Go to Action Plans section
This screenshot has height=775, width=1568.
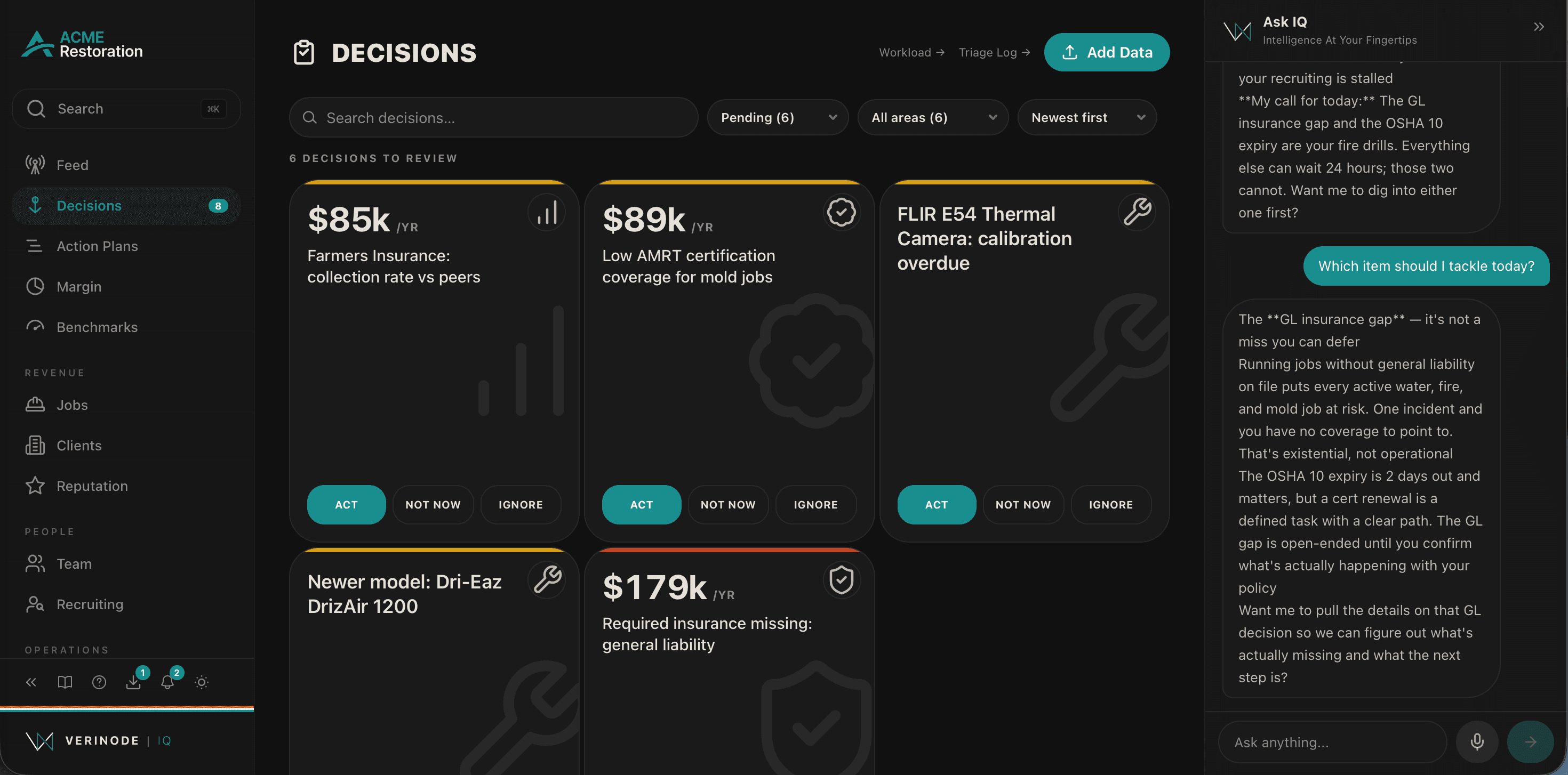coord(126,246)
